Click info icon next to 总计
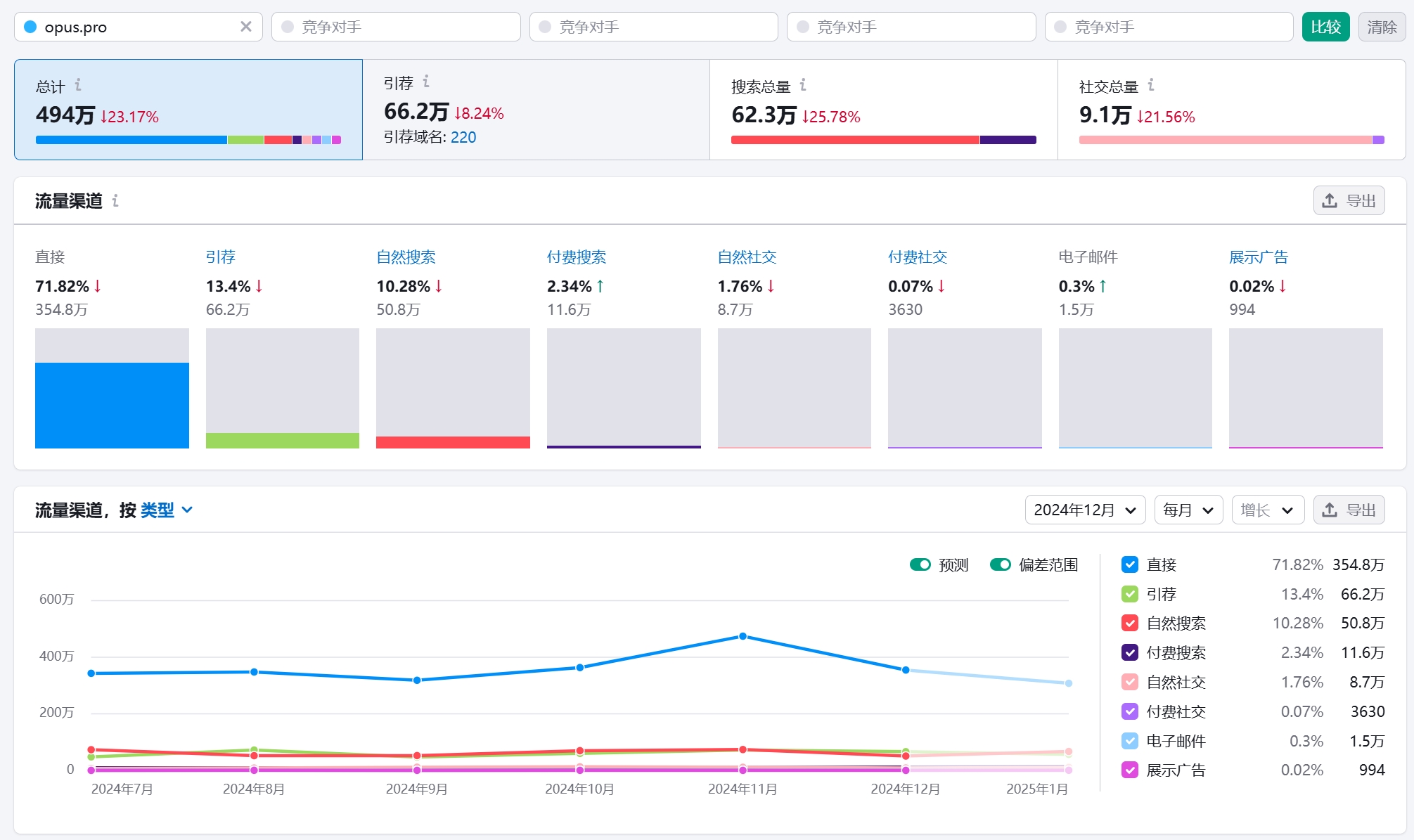The image size is (1414, 840). tap(78, 85)
